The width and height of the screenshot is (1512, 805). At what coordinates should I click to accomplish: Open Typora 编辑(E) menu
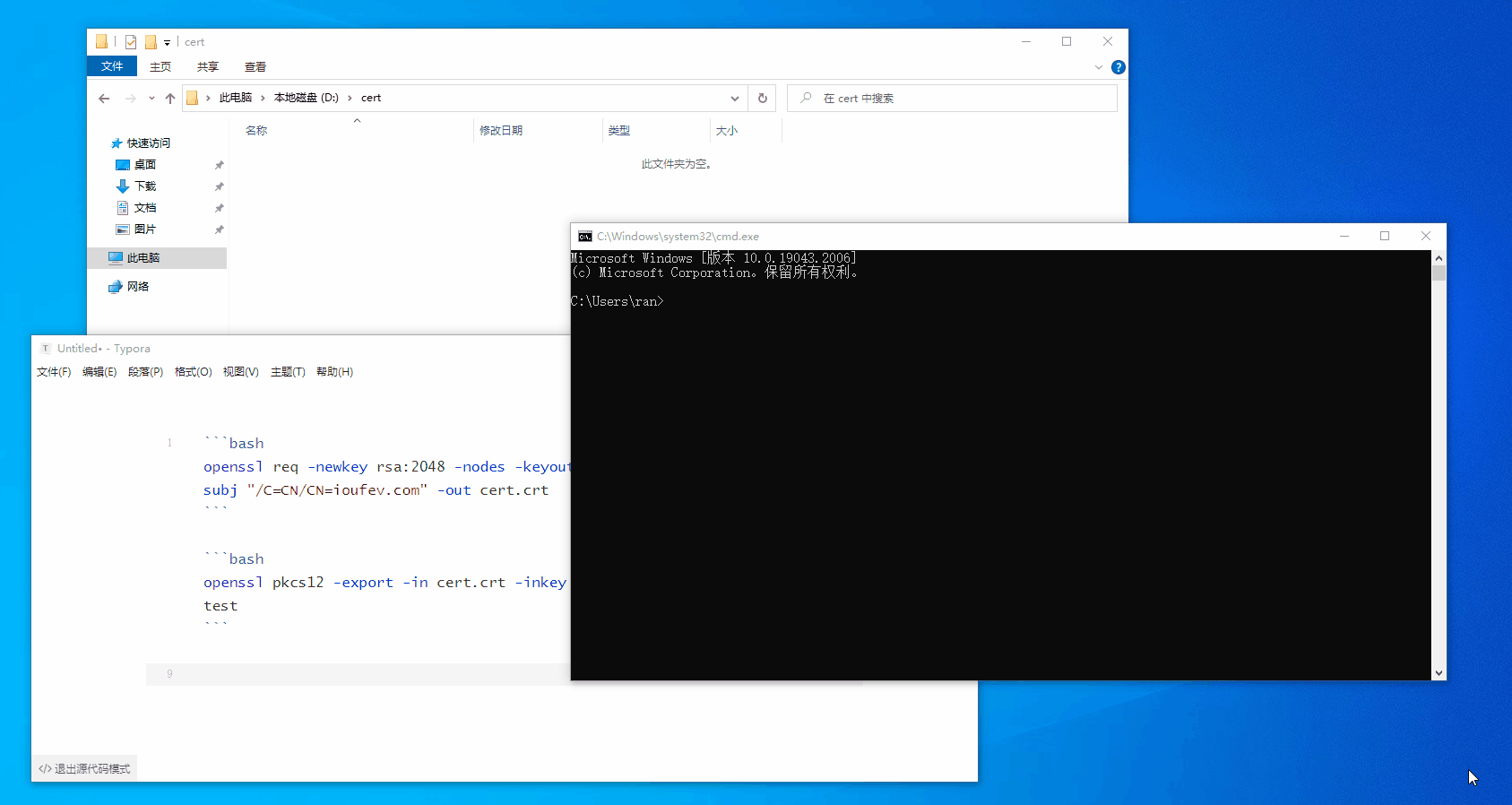coord(99,372)
